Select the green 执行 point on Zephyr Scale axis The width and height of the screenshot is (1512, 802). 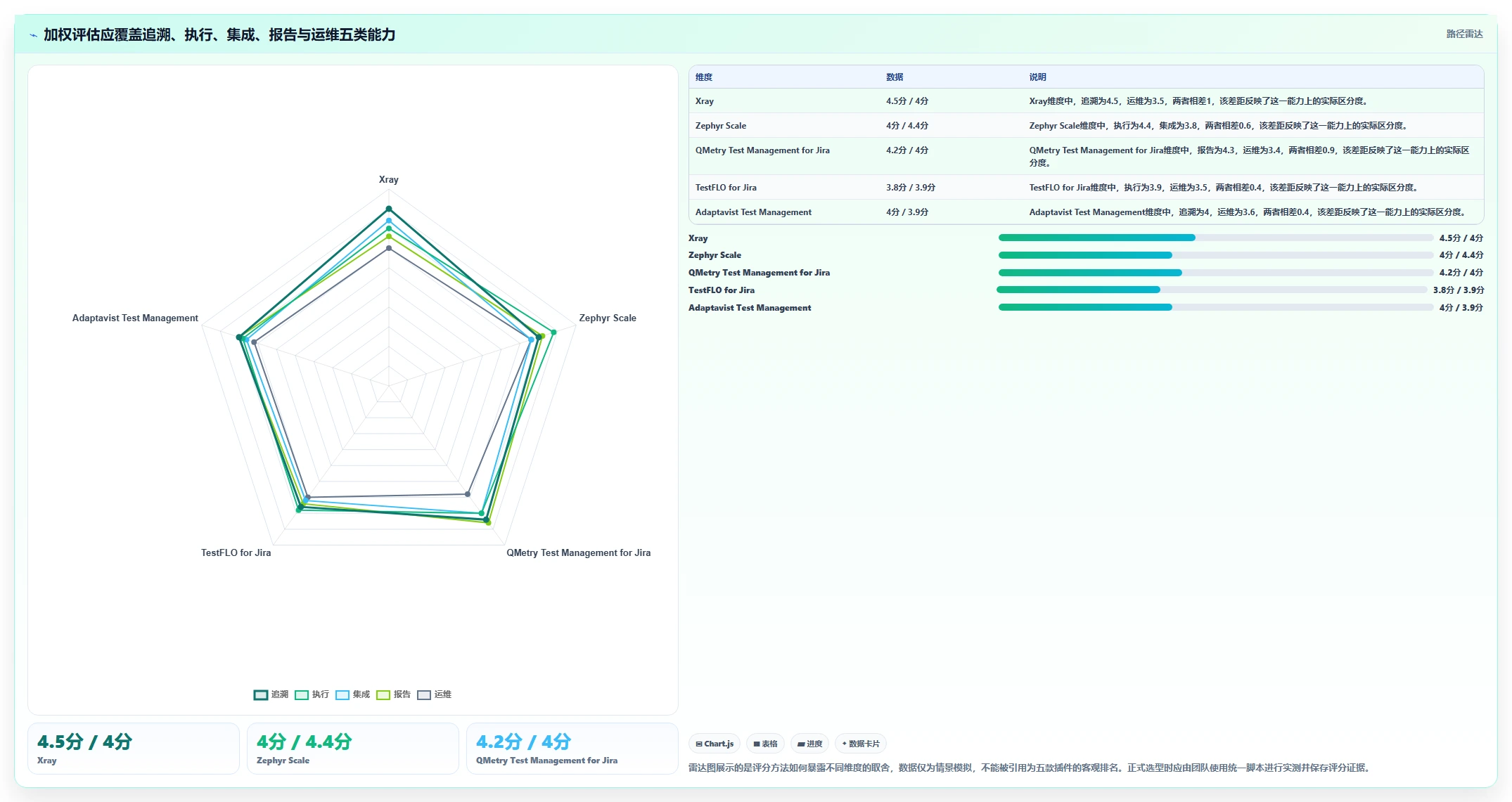[553, 332]
